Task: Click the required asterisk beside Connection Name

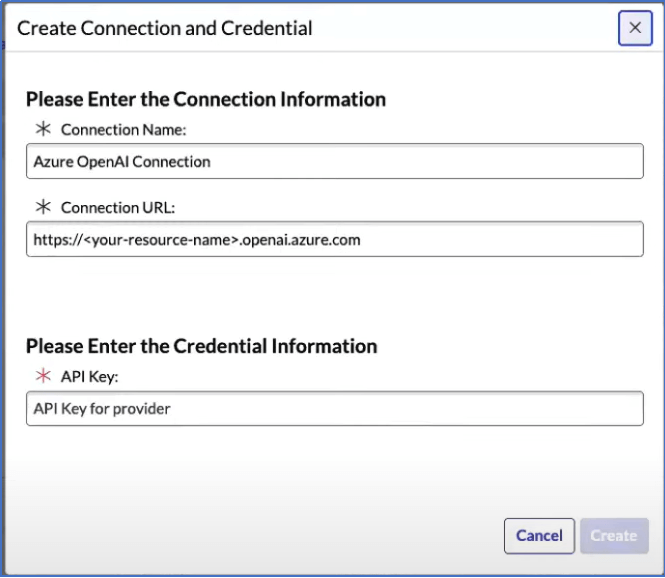Action: tap(43, 128)
